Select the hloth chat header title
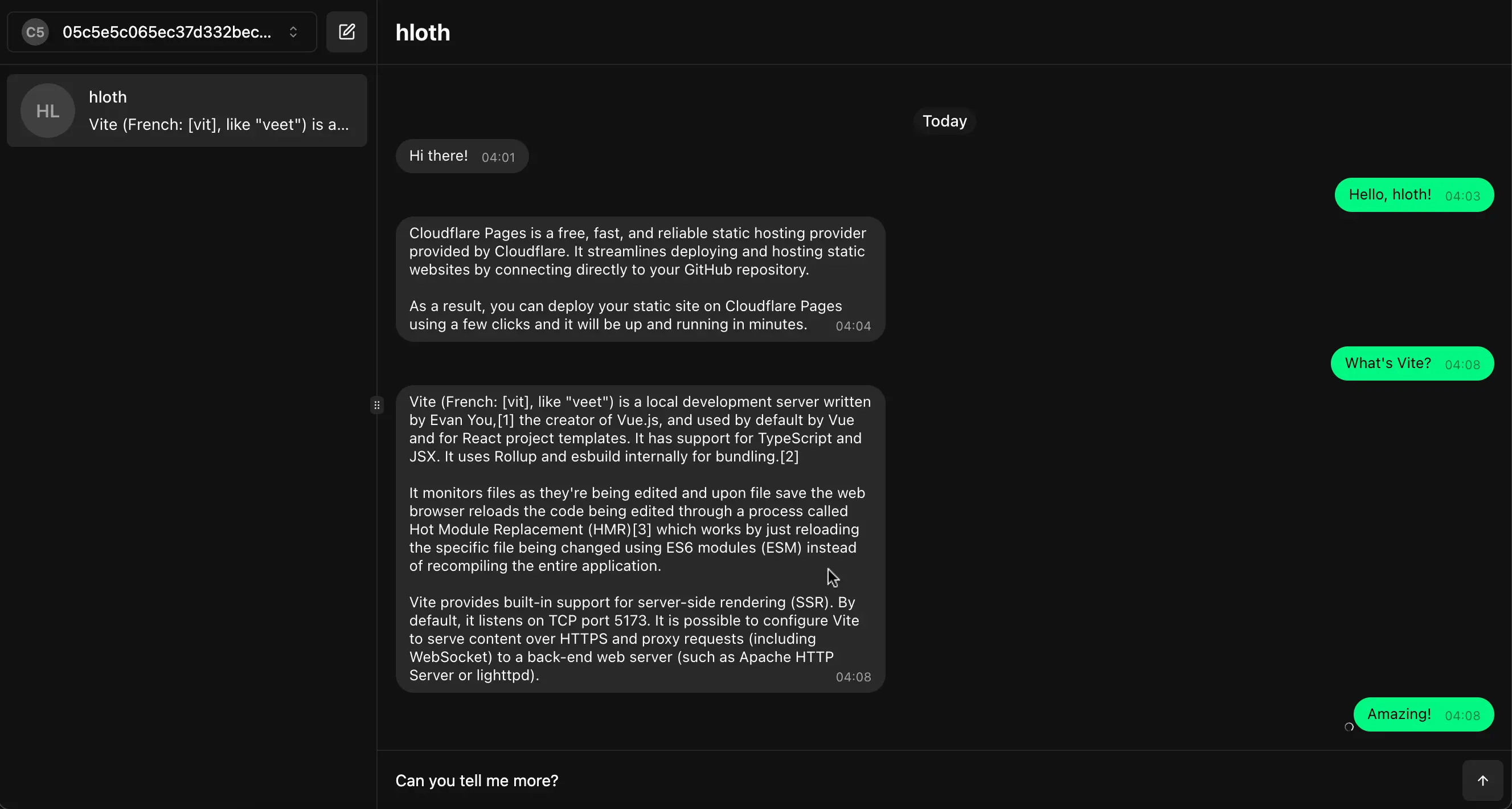The image size is (1512, 809). [422, 32]
